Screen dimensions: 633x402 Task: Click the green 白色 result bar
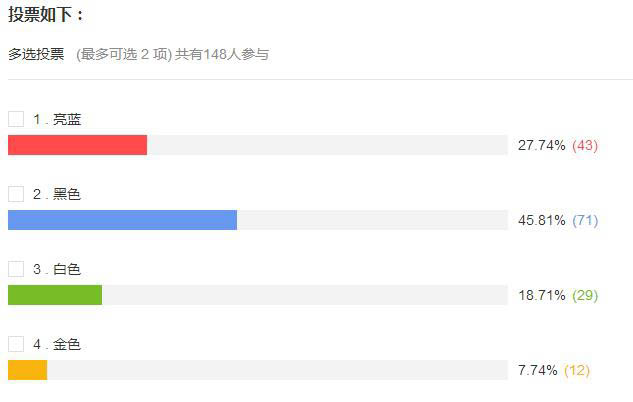coord(55,295)
